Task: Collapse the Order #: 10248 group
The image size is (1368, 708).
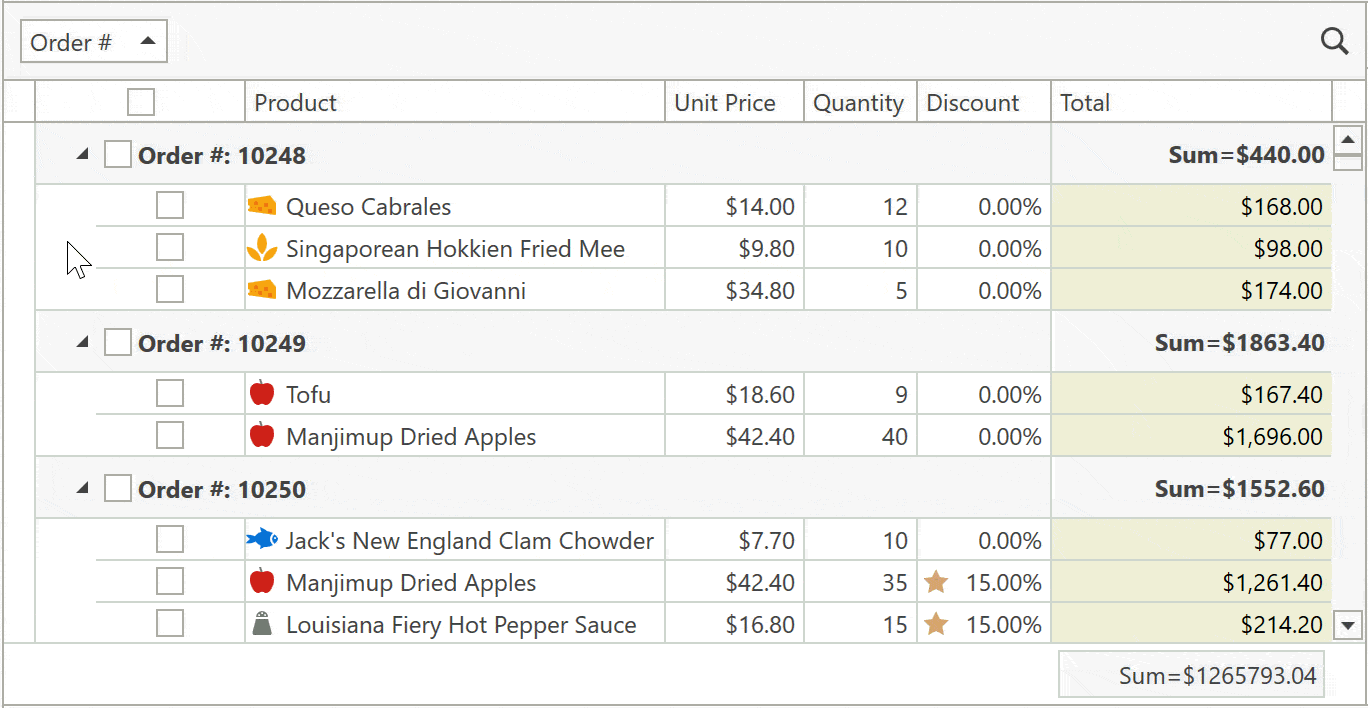Action: pos(83,154)
